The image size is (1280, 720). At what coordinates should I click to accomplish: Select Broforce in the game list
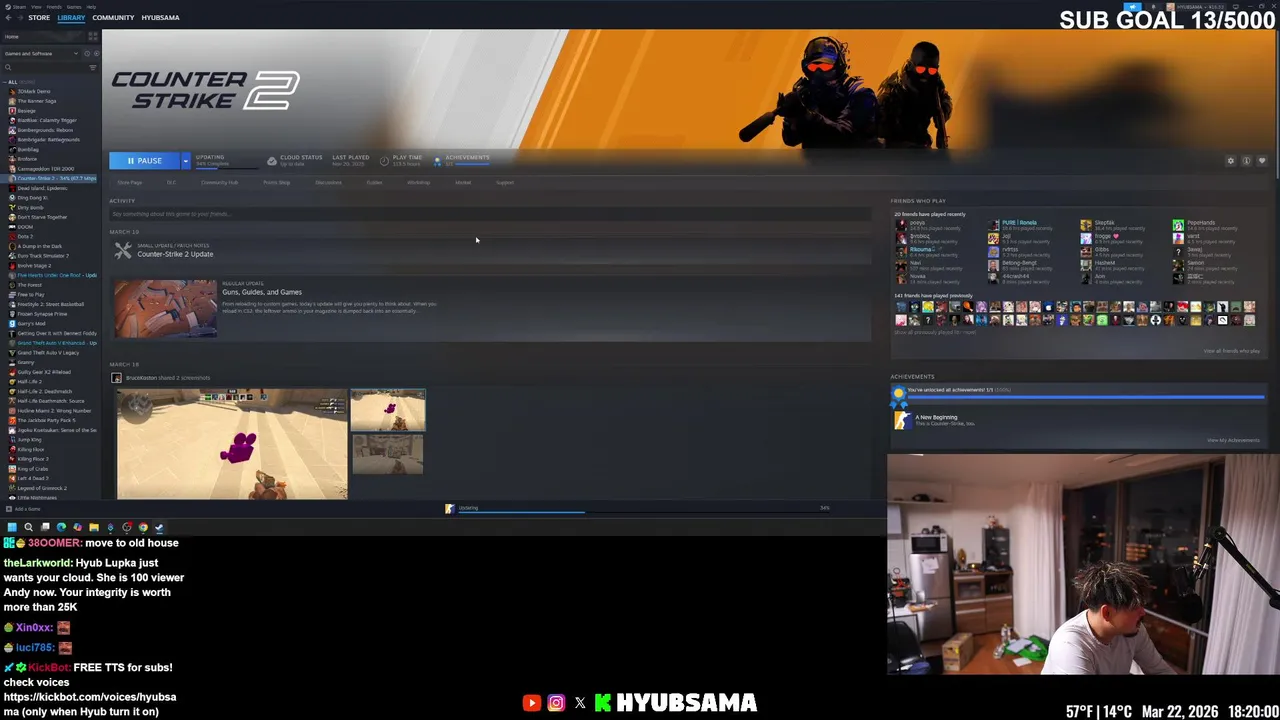27,159
